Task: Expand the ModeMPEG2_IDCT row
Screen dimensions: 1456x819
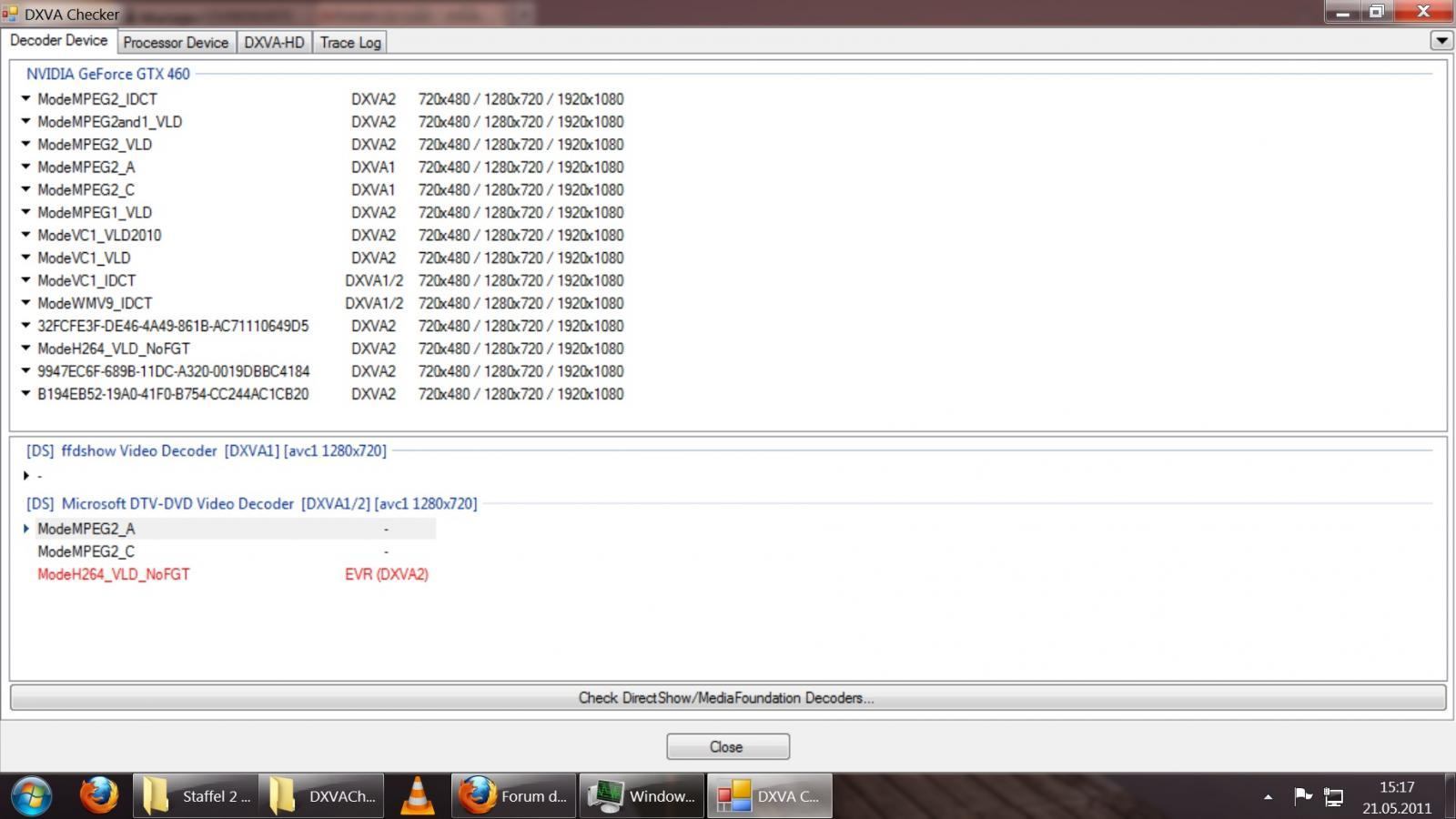Action: tap(25, 98)
